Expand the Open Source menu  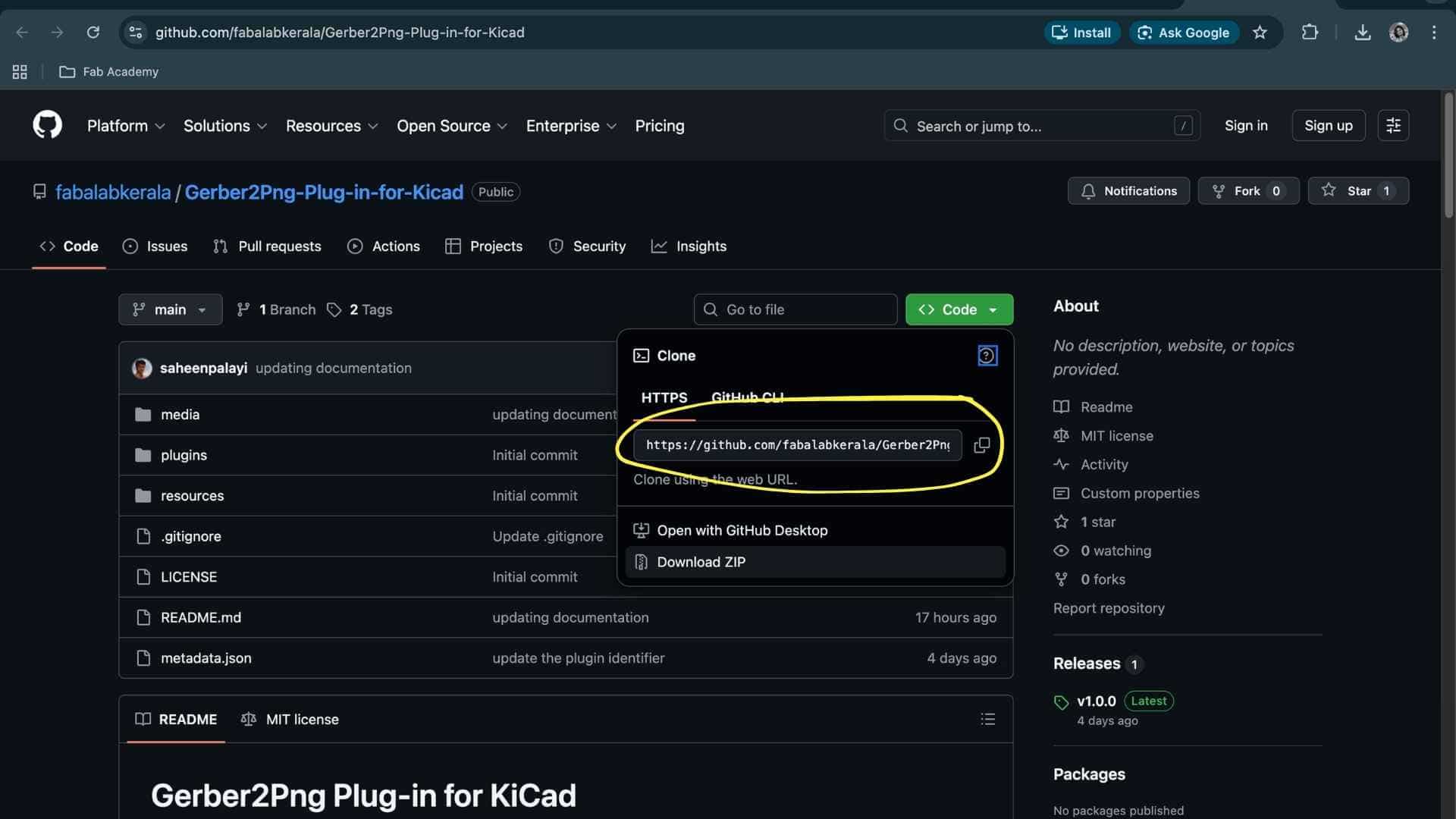coord(451,126)
